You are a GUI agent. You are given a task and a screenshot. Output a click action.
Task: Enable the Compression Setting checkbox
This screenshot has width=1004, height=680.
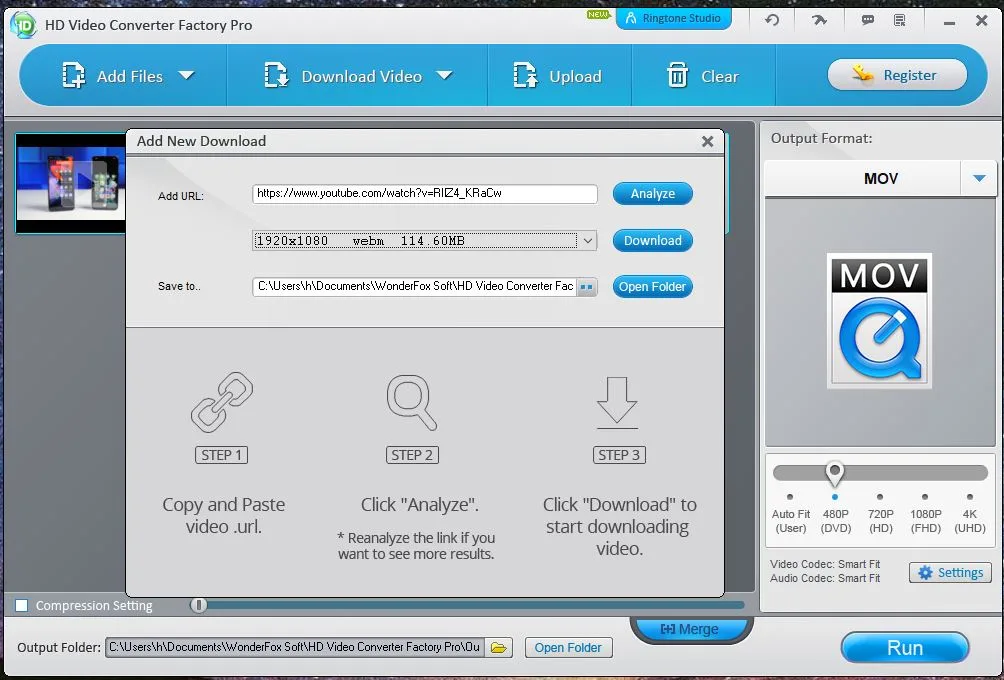[22, 605]
